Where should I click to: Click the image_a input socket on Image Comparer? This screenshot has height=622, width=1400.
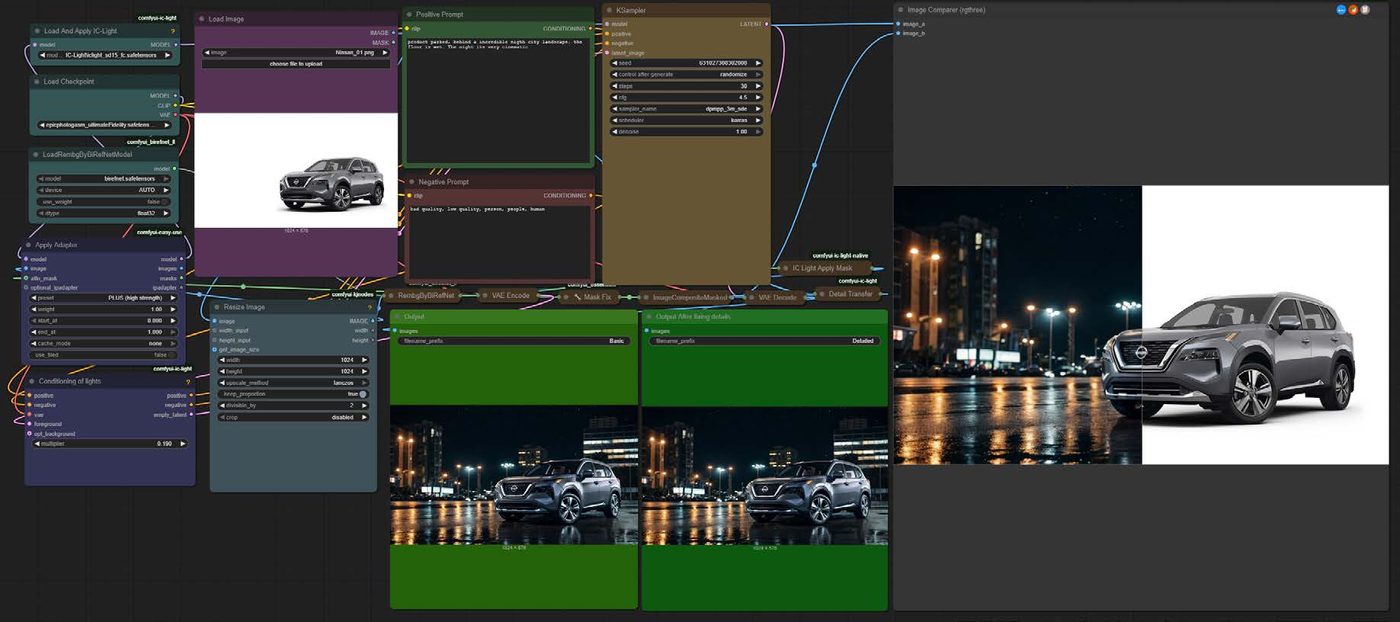coord(897,23)
